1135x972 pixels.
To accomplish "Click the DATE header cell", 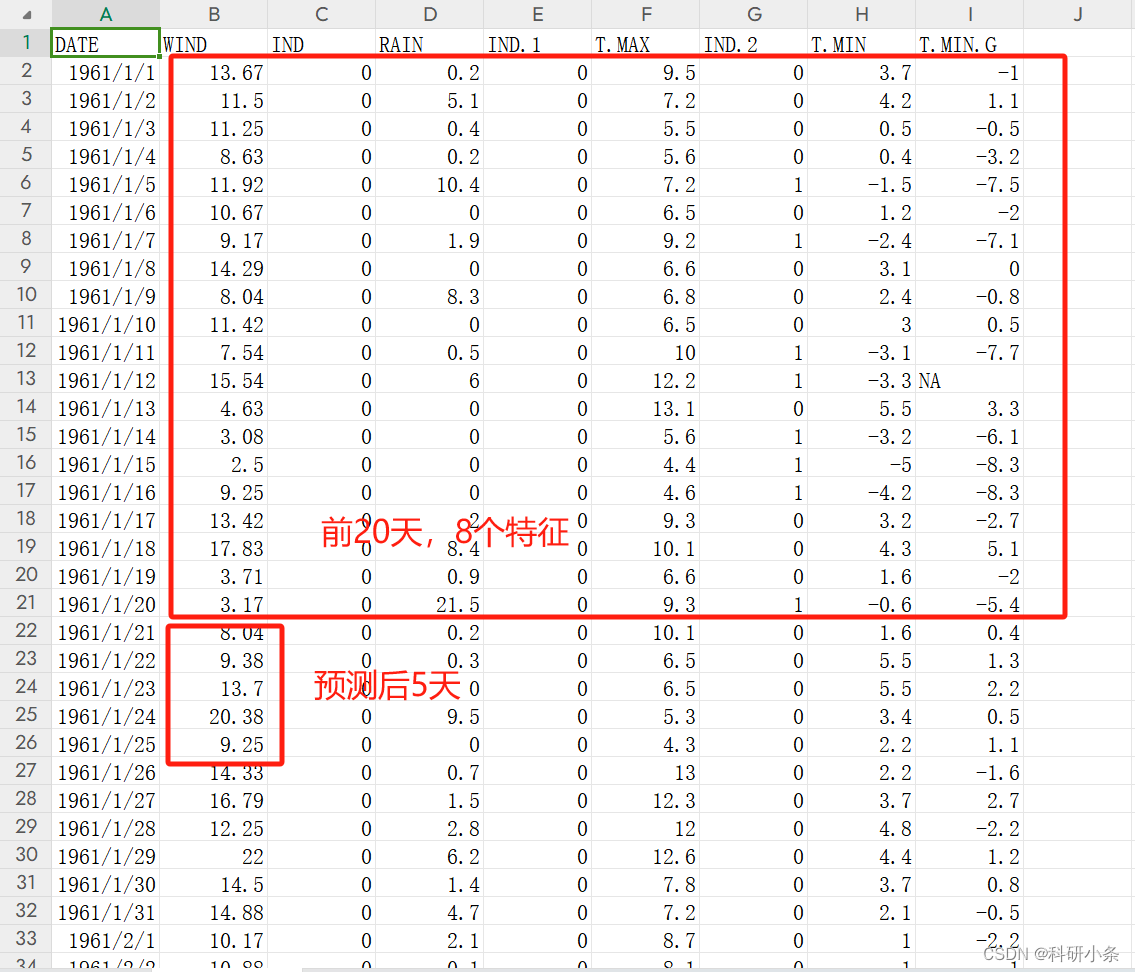I will click(x=105, y=43).
